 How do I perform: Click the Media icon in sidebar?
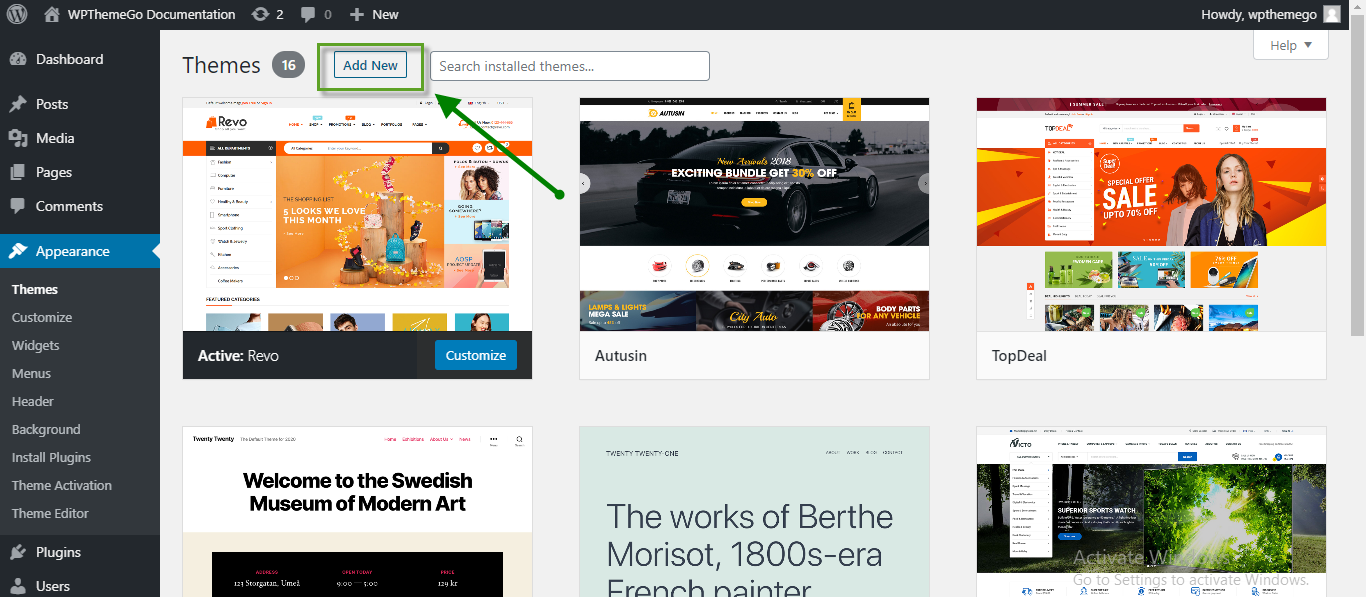[x=18, y=138]
